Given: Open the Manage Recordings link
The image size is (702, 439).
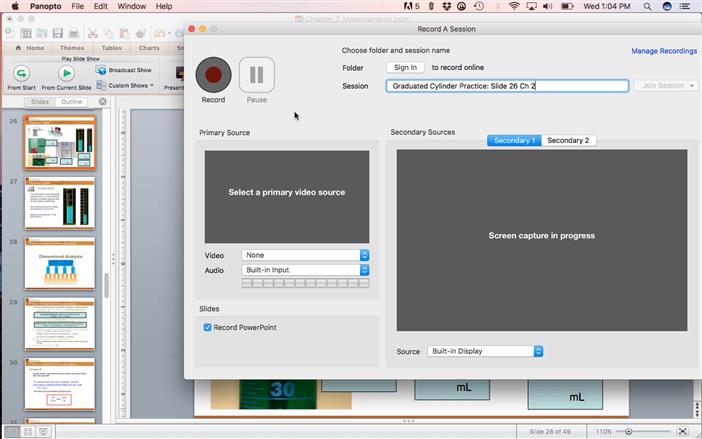Looking at the screenshot, I should [x=664, y=51].
